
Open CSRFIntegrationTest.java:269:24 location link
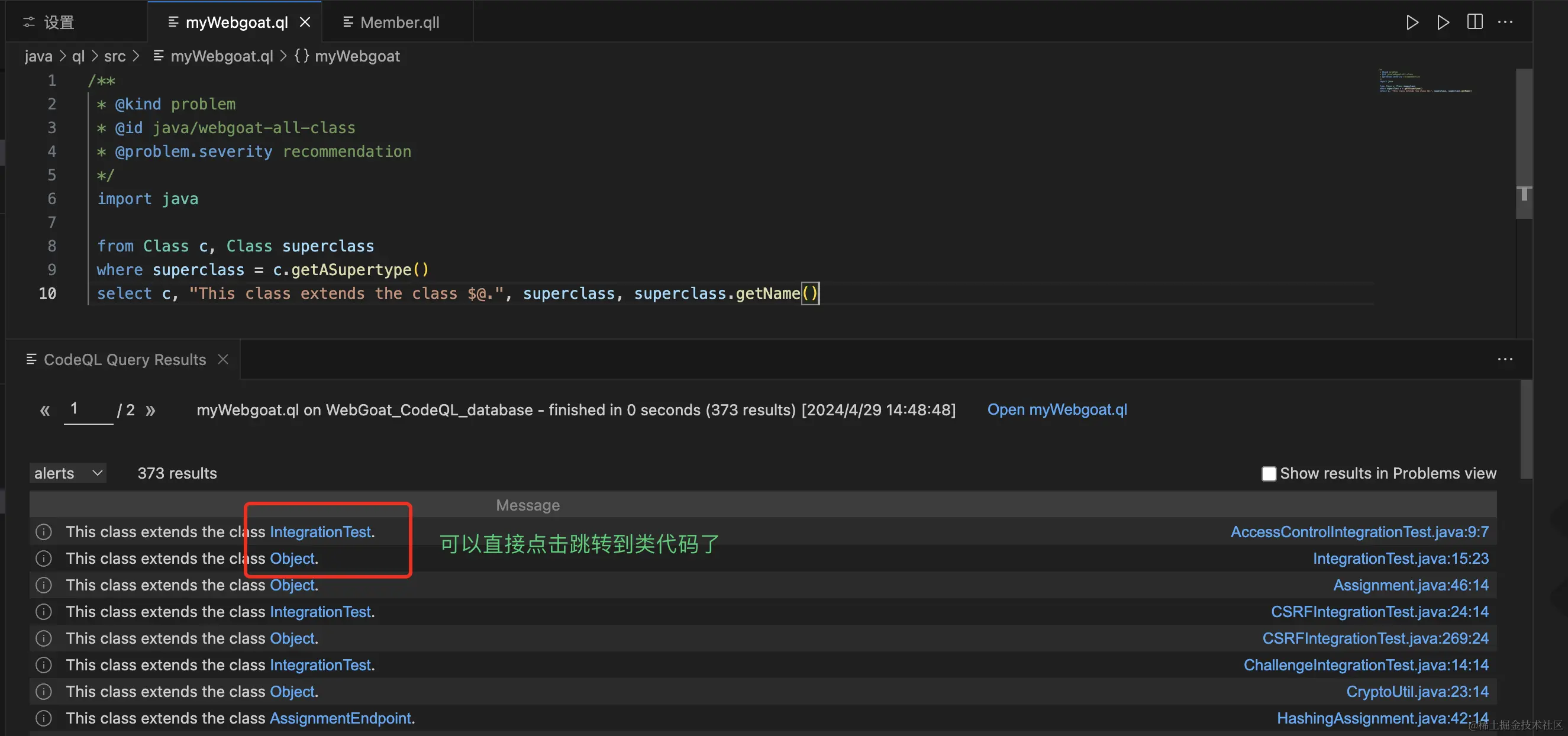[1375, 638]
